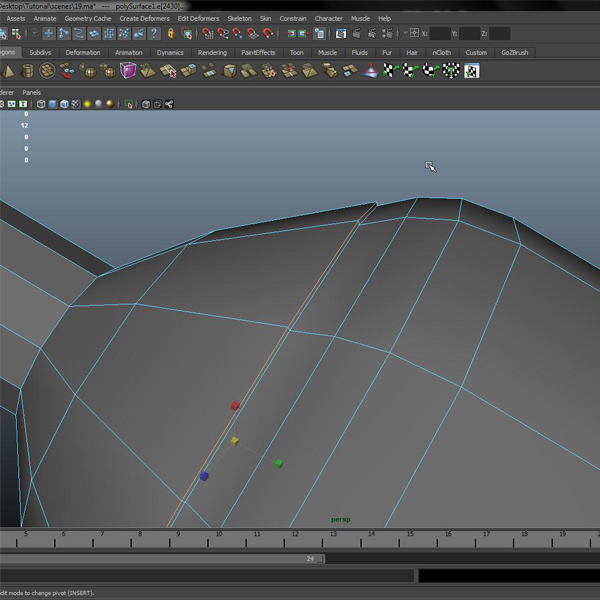Open the Create Deformers menu
The image size is (600, 600).
point(144,18)
